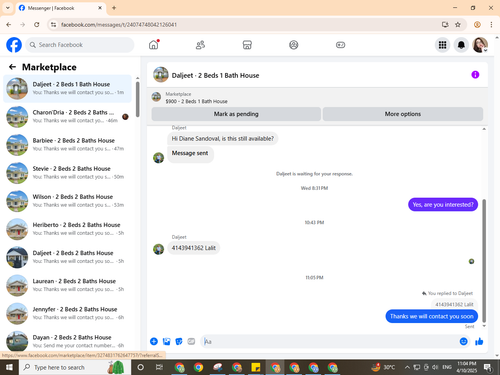Select the Messenger | Facebook tab
Viewport: 500px width, 375px height.
[x=61, y=8]
